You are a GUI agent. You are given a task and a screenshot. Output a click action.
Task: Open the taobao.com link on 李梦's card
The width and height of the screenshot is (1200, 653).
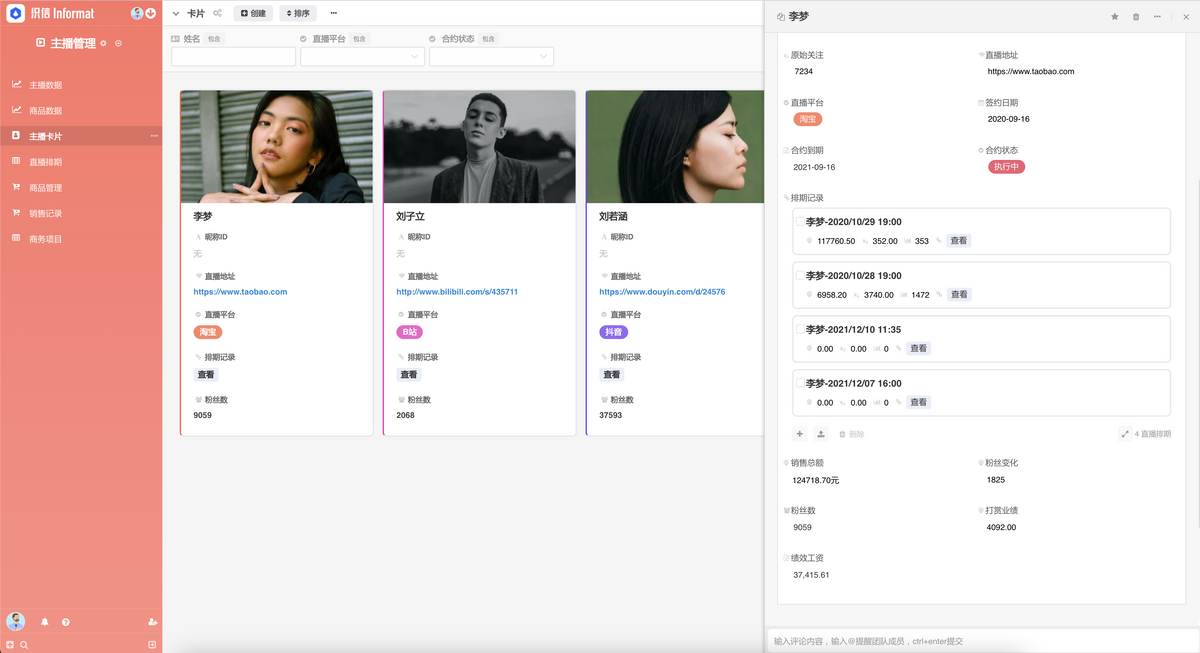point(240,292)
